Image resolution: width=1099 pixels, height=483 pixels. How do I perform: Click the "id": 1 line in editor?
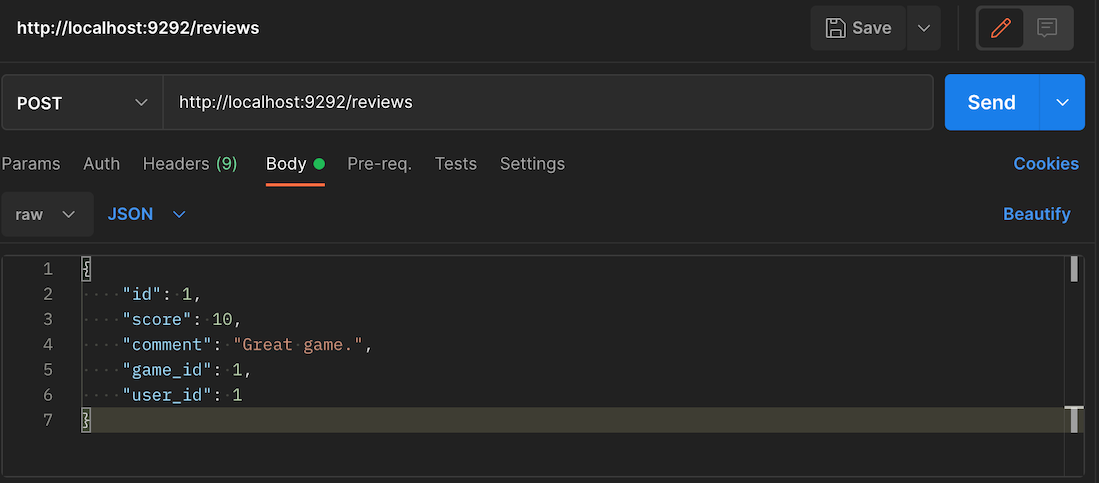coord(162,294)
